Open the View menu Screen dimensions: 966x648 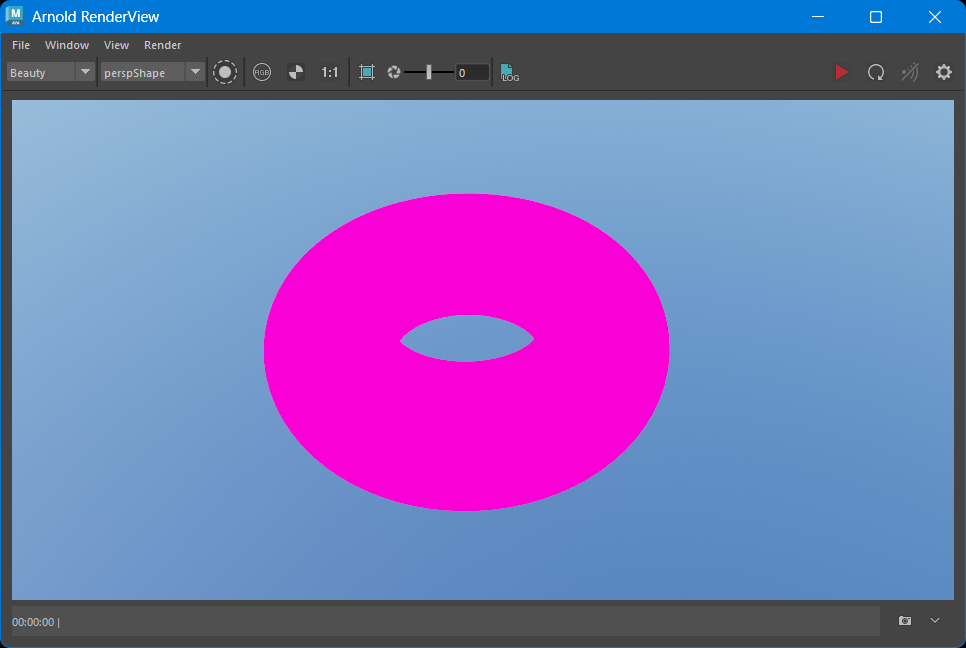tap(117, 45)
